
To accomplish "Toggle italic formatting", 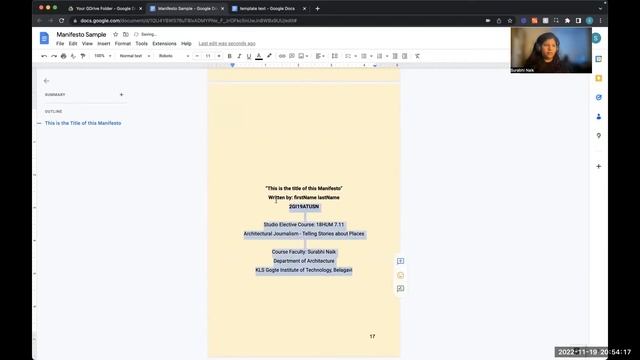I will [239, 56].
